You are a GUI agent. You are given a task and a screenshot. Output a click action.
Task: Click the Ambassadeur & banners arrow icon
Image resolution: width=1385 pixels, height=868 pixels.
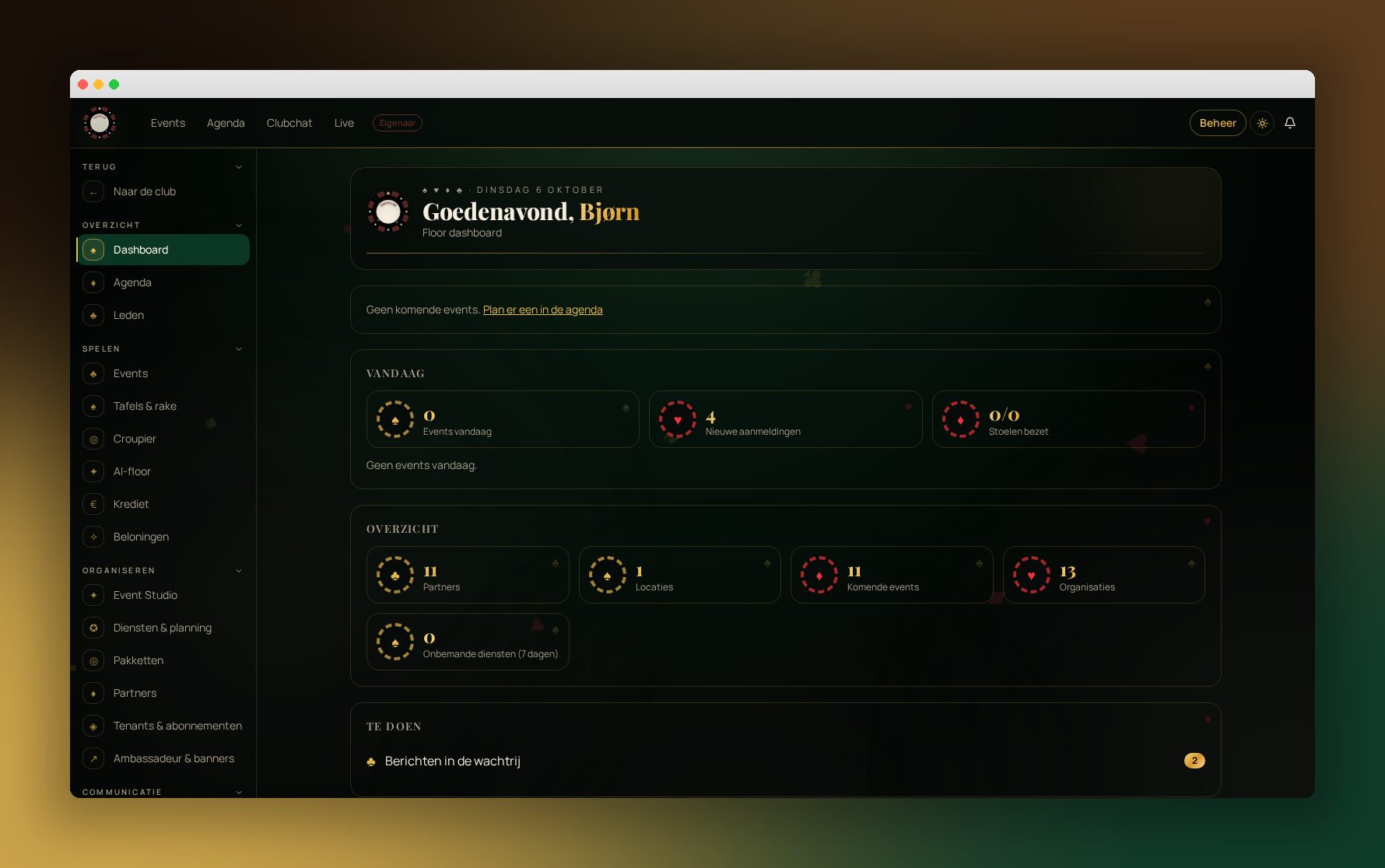93,758
